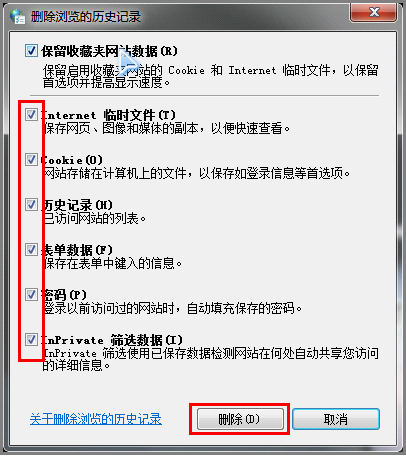Click the 删除(D) button
The width and height of the screenshot is (406, 456).
tap(240, 419)
